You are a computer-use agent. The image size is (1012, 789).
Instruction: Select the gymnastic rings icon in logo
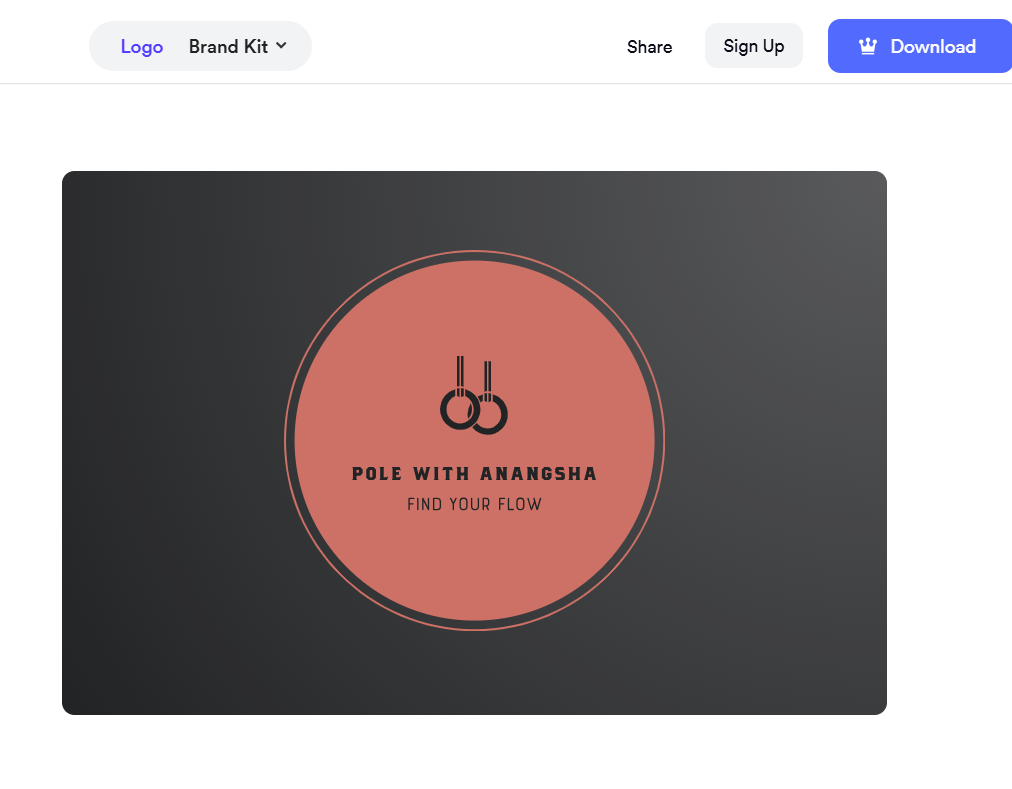pos(474,394)
